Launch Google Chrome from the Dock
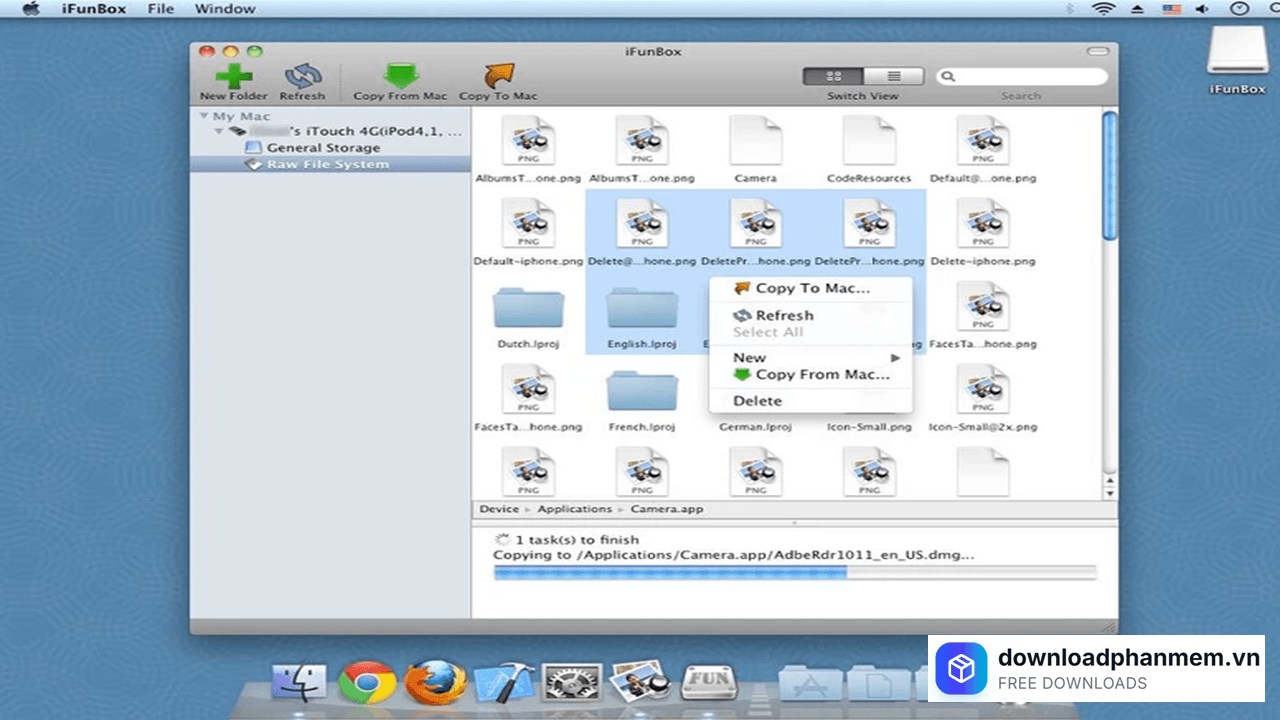Viewport: 1280px width, 720px height. click(367, 684)
